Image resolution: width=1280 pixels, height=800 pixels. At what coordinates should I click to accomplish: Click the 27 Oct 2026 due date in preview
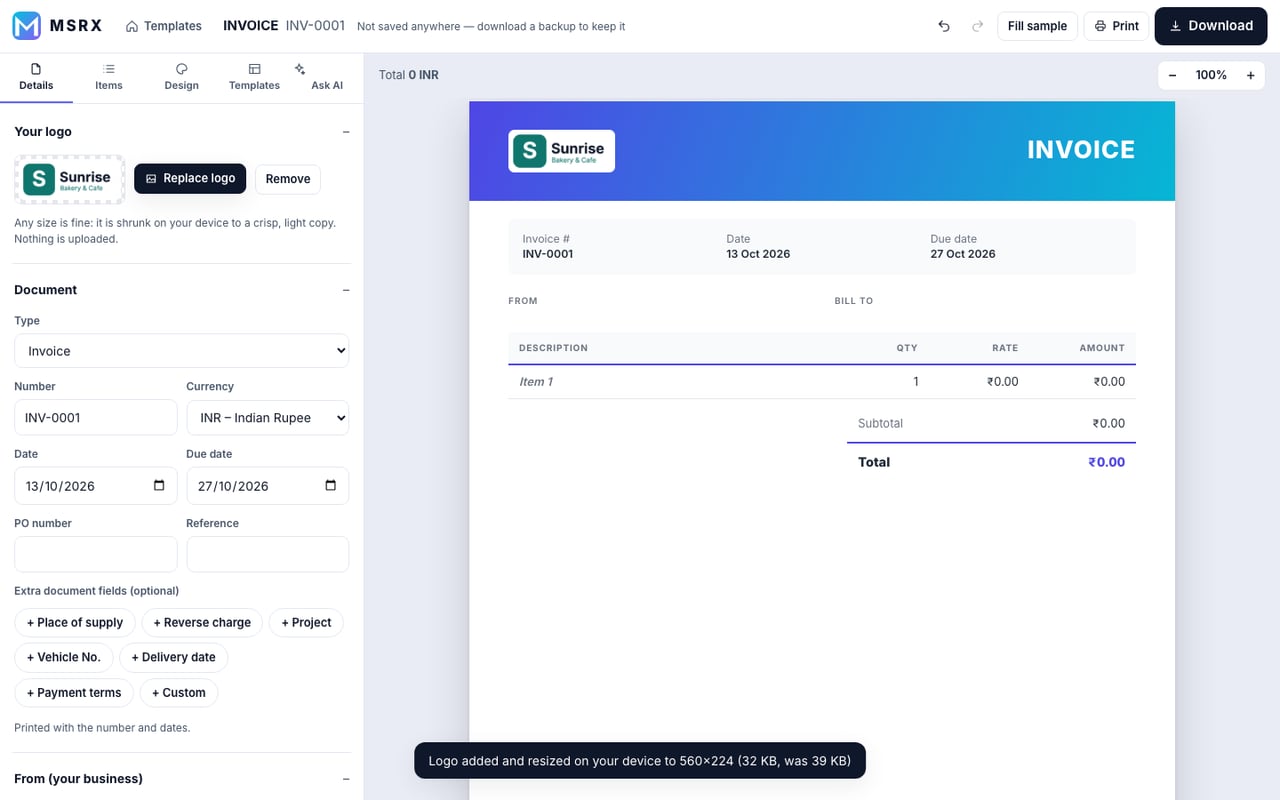tap(963, 254)
